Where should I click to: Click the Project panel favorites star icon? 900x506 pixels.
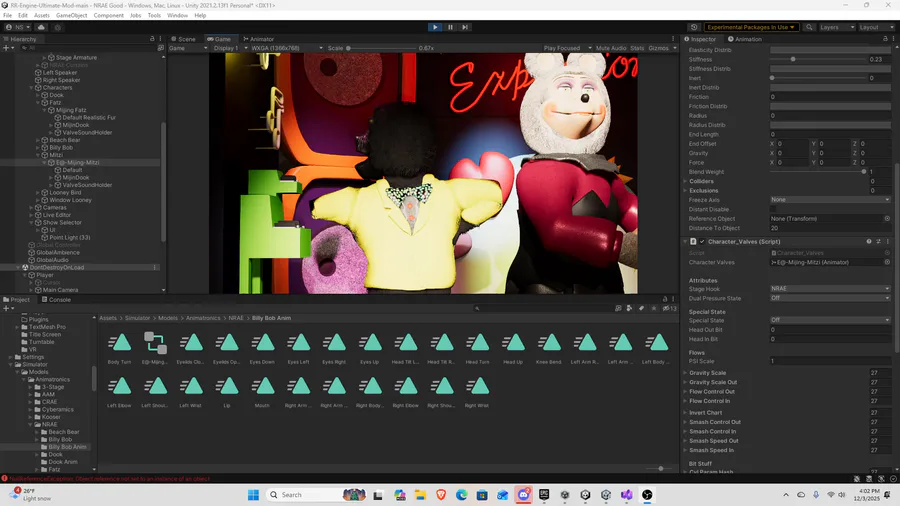(x=654, y=308)
